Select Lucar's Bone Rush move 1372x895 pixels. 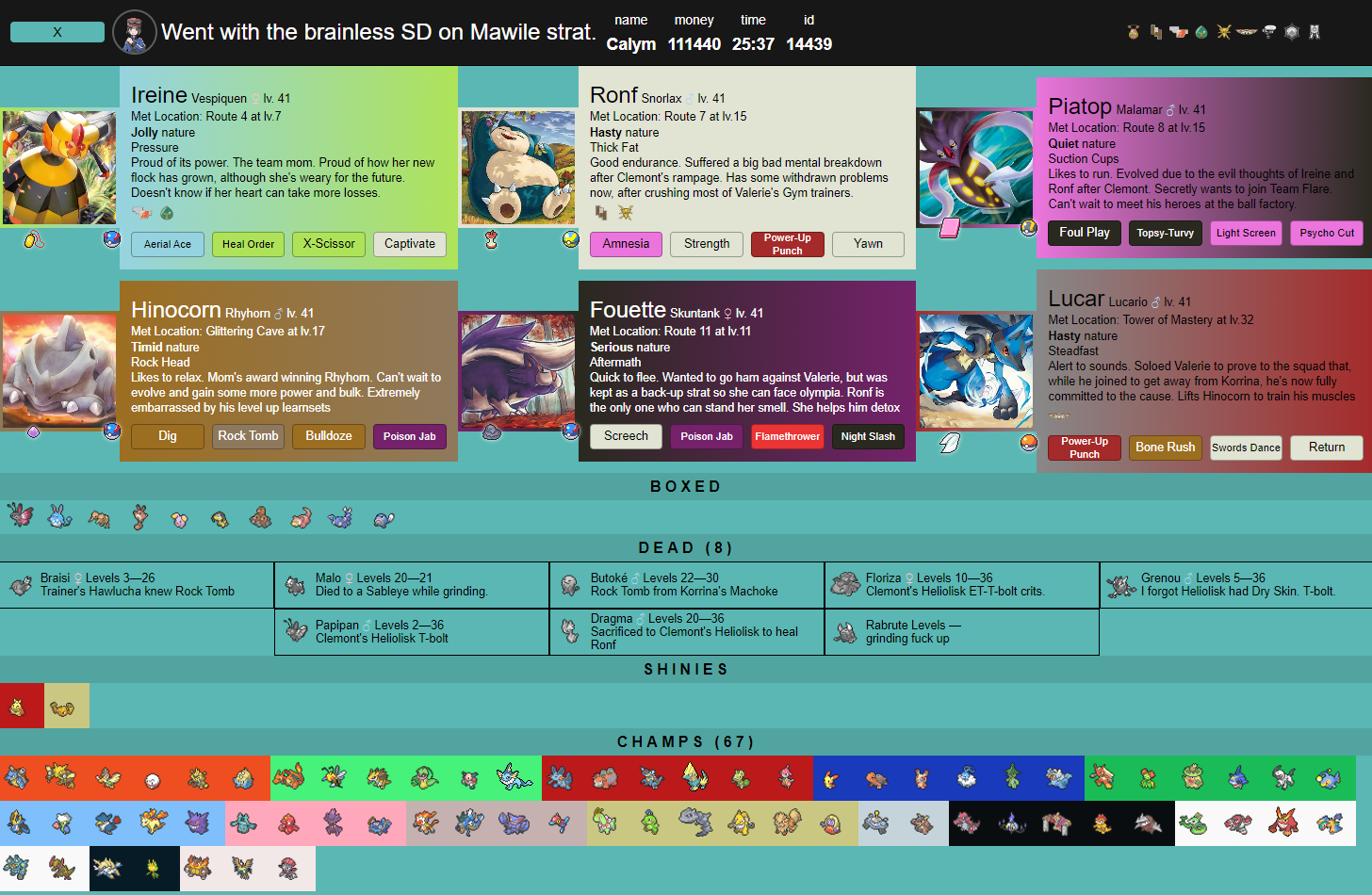coord(1165,447)
